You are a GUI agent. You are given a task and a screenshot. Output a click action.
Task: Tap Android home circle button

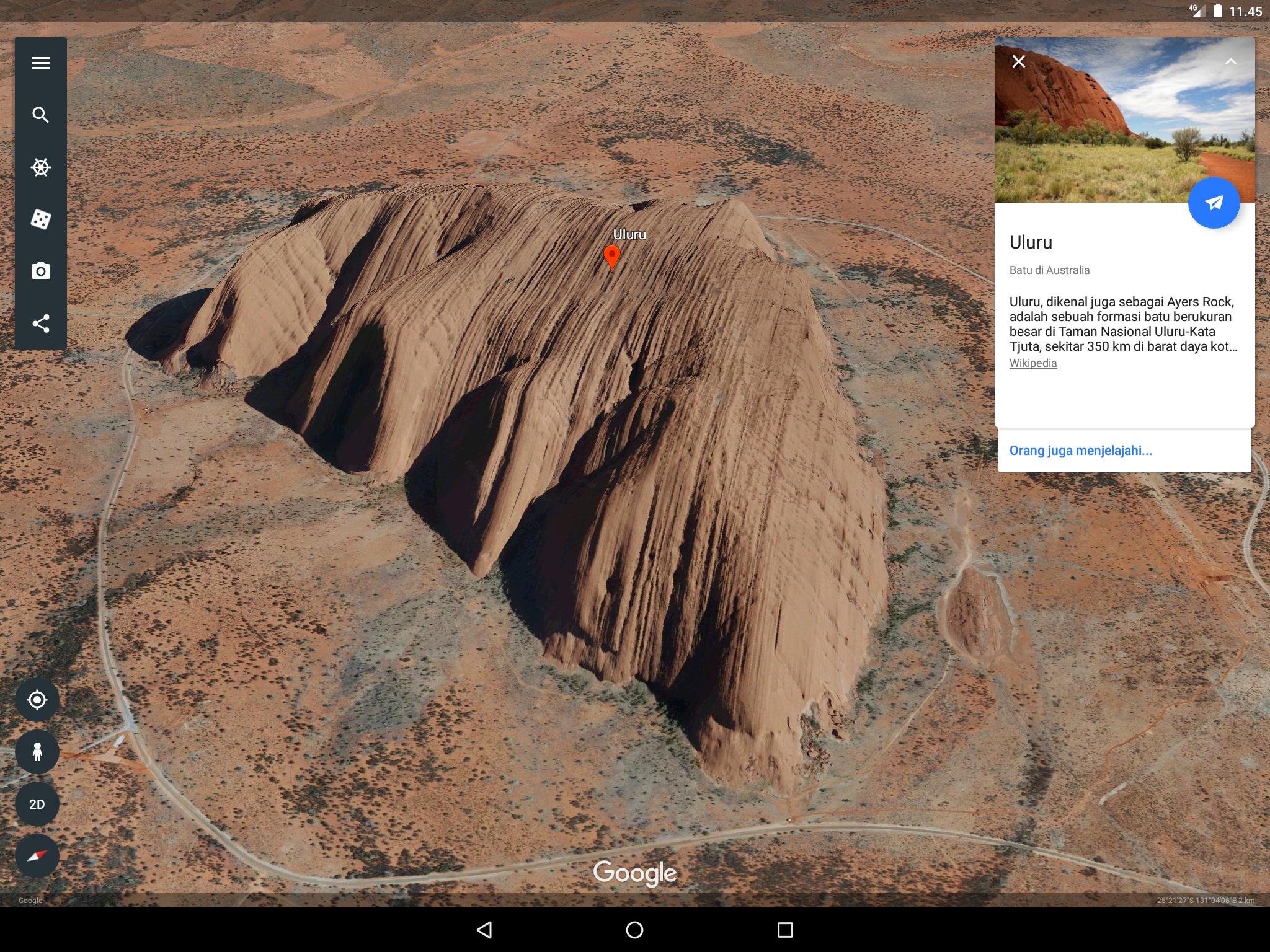point(634,930)
